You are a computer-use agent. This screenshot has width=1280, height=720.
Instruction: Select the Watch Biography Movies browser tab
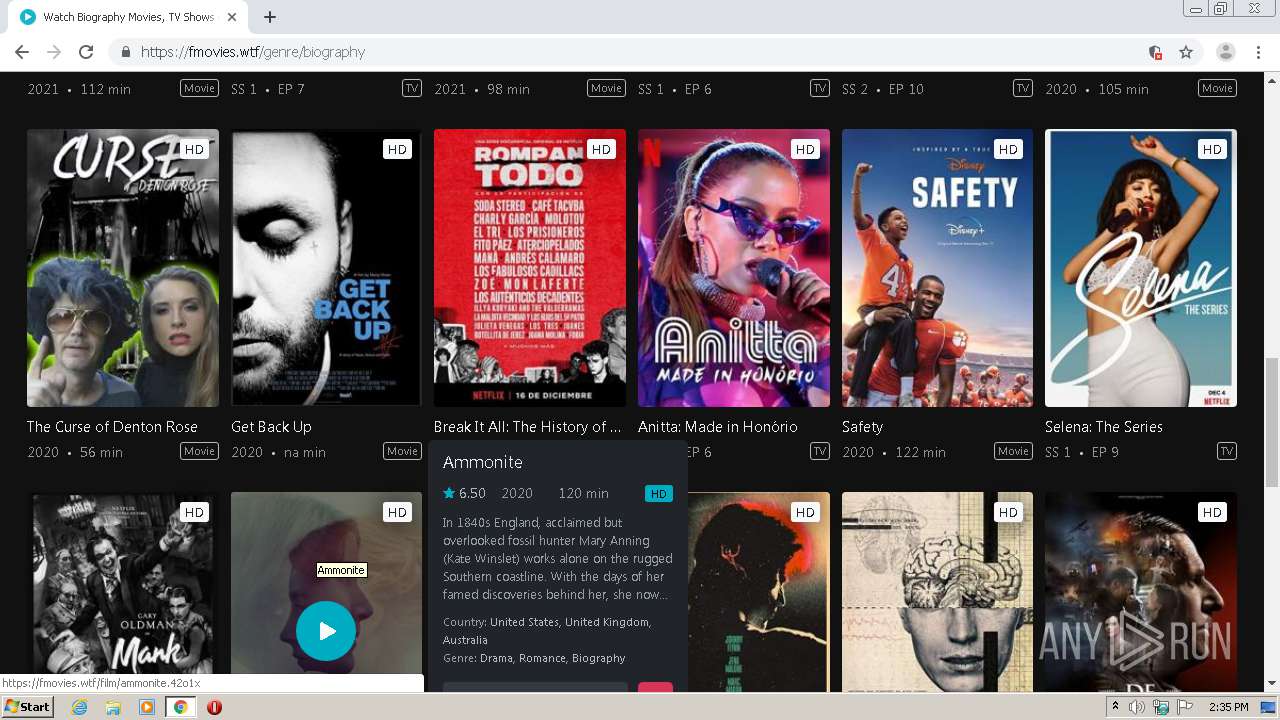[128, 17]
